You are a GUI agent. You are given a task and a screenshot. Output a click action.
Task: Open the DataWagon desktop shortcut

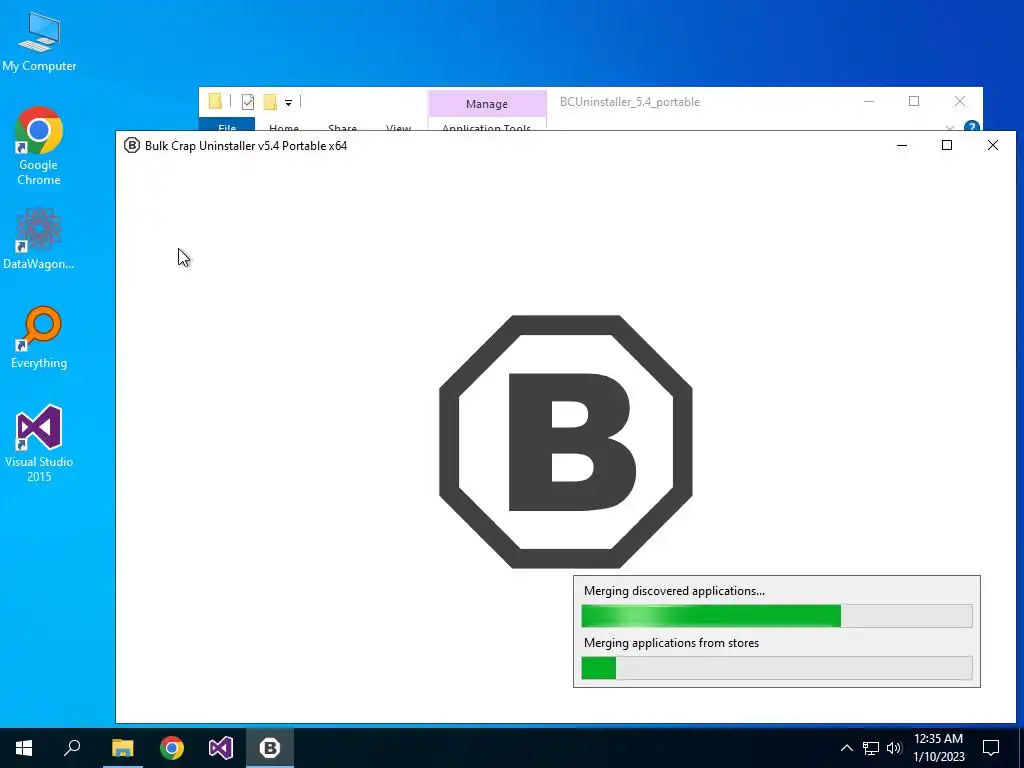pyautogui.click(x=39, y=238)
